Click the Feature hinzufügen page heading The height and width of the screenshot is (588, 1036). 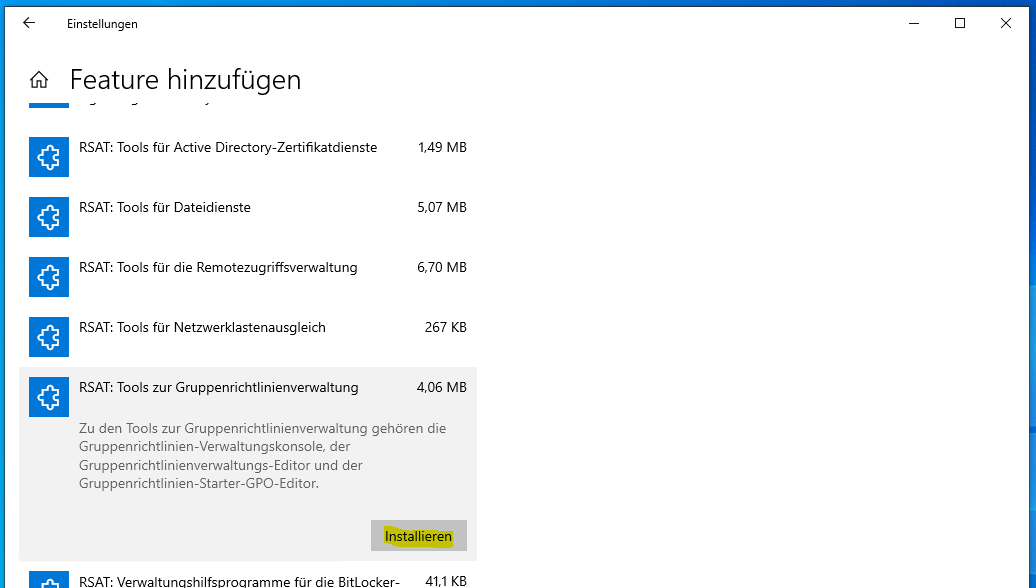click(185, 80)
